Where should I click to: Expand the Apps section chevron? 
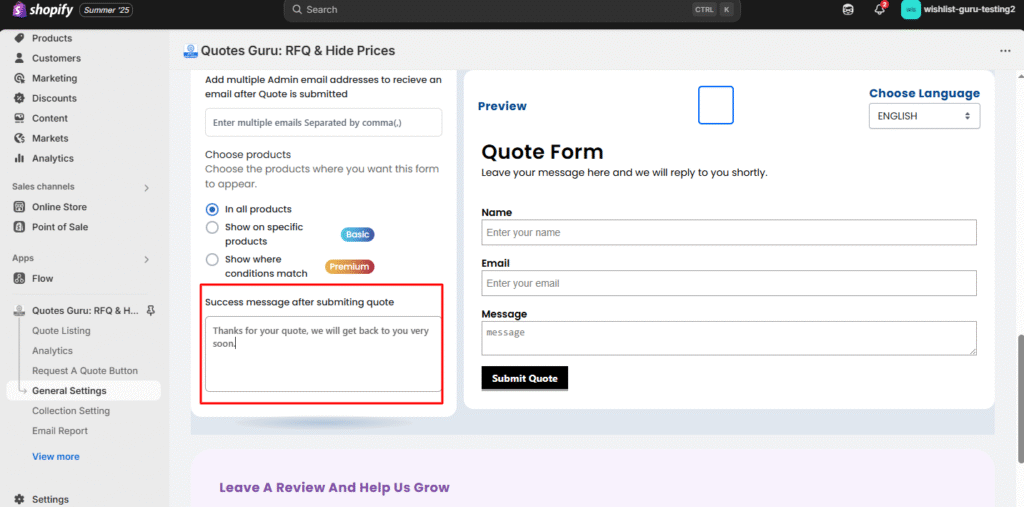(146, 259)
